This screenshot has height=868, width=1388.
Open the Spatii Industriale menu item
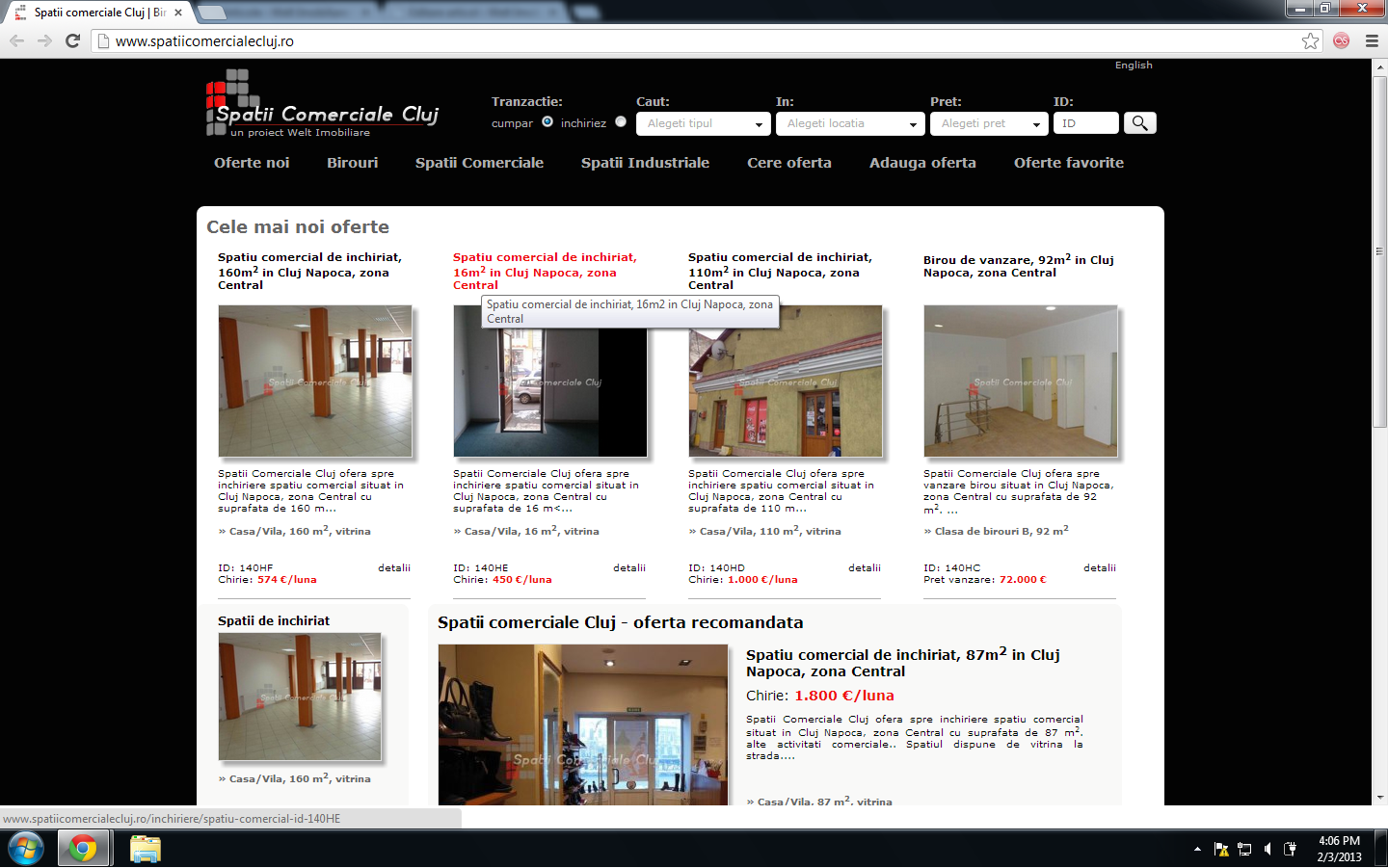point(645,163)
